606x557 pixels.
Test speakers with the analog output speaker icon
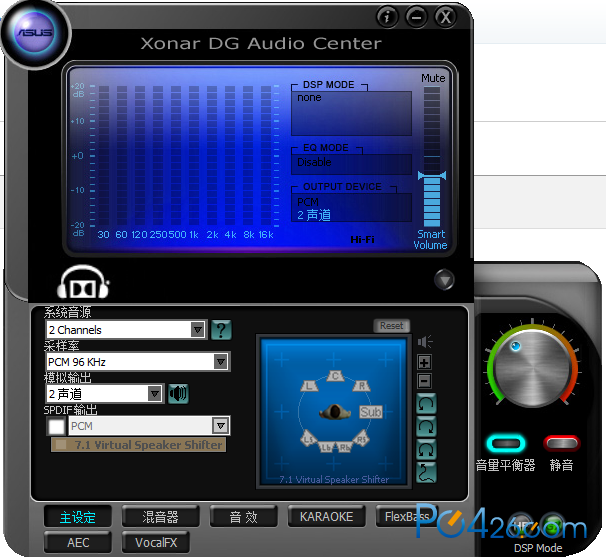pos(178,394)
